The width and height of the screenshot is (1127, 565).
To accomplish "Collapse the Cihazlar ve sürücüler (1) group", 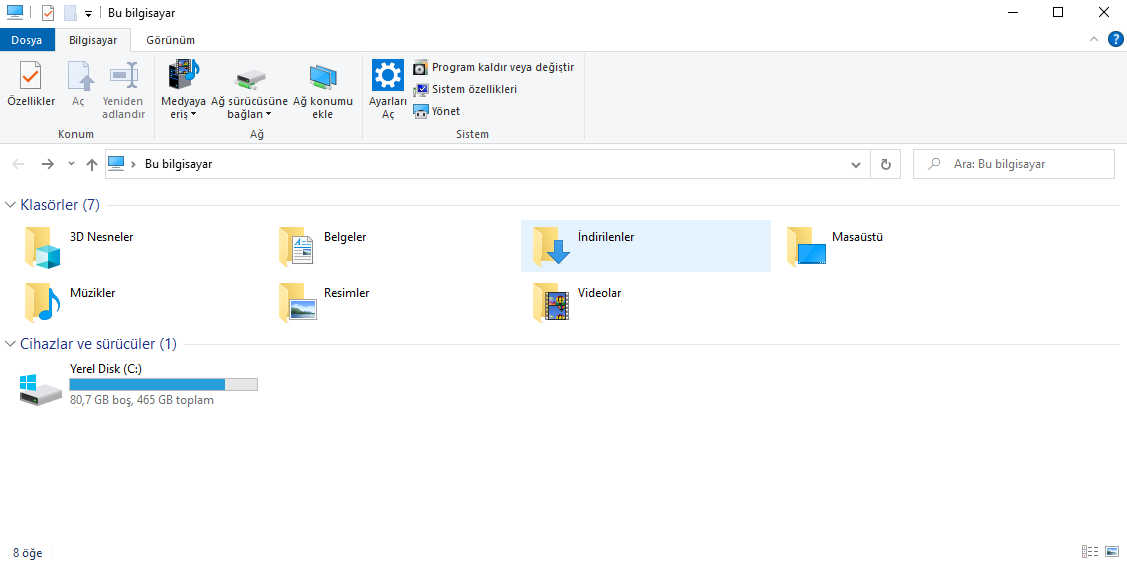I will pos(10,344).
